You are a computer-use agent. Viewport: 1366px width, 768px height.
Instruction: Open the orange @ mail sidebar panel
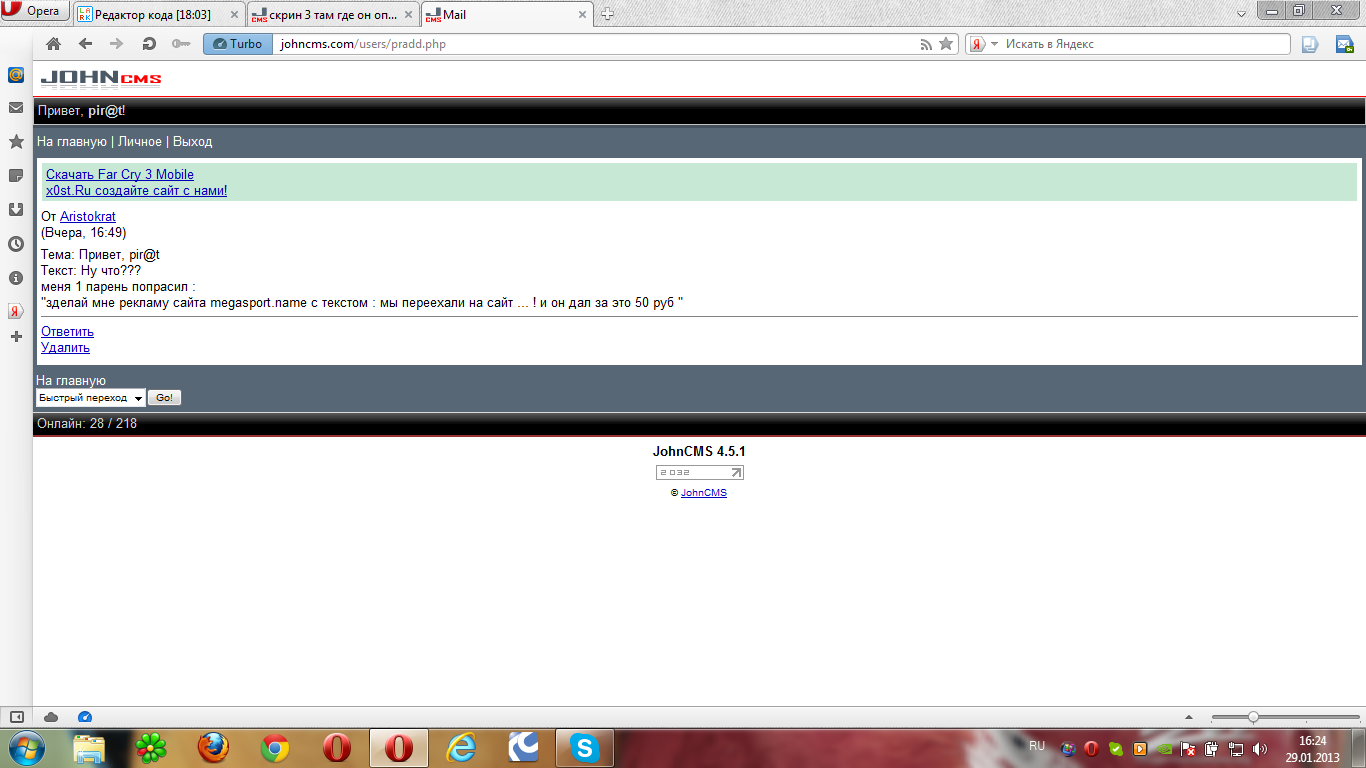16,75
